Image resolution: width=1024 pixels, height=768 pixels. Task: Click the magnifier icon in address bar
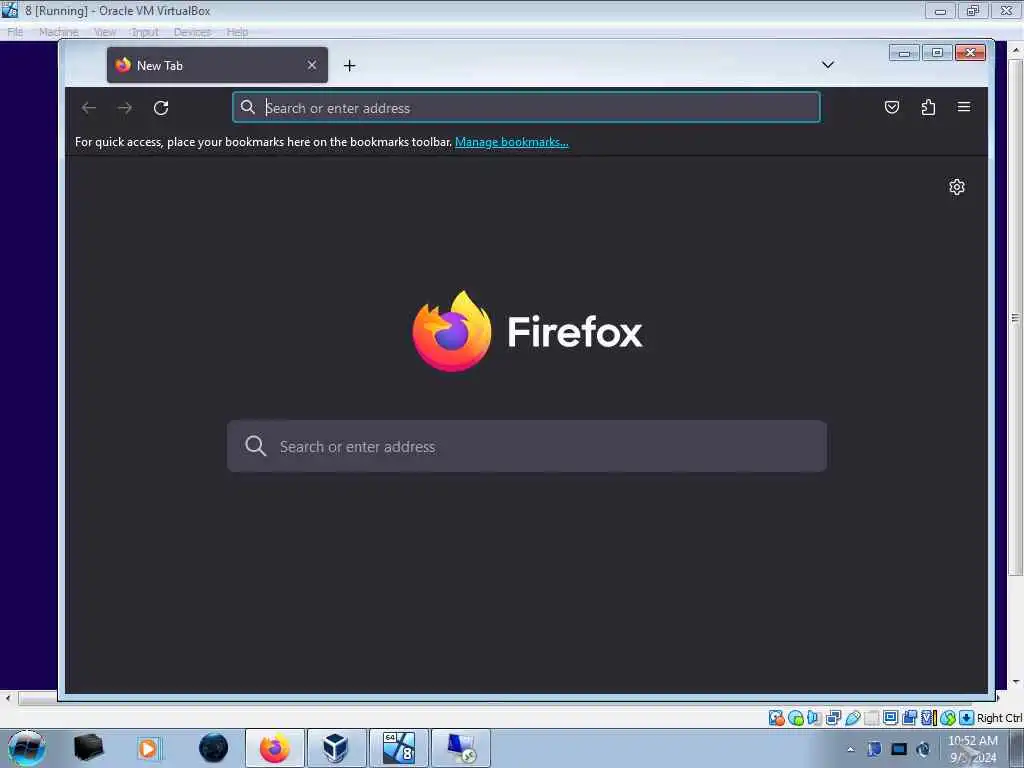click(248, 107)
